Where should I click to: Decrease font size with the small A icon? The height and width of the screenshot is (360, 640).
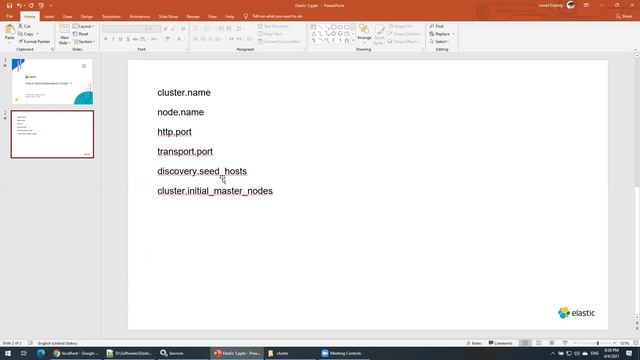pyautogui.click(x=173, y=29)
